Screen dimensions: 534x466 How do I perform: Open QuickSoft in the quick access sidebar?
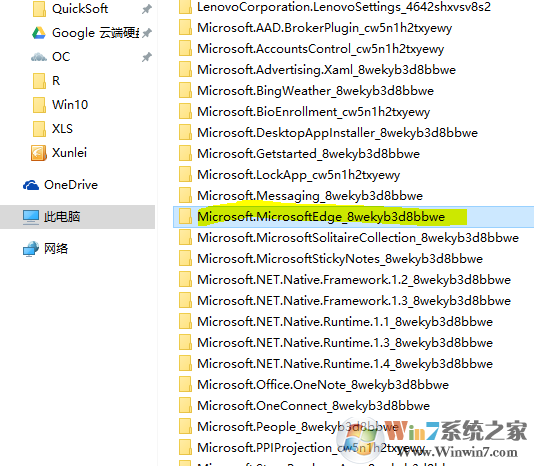pos(80,9)
